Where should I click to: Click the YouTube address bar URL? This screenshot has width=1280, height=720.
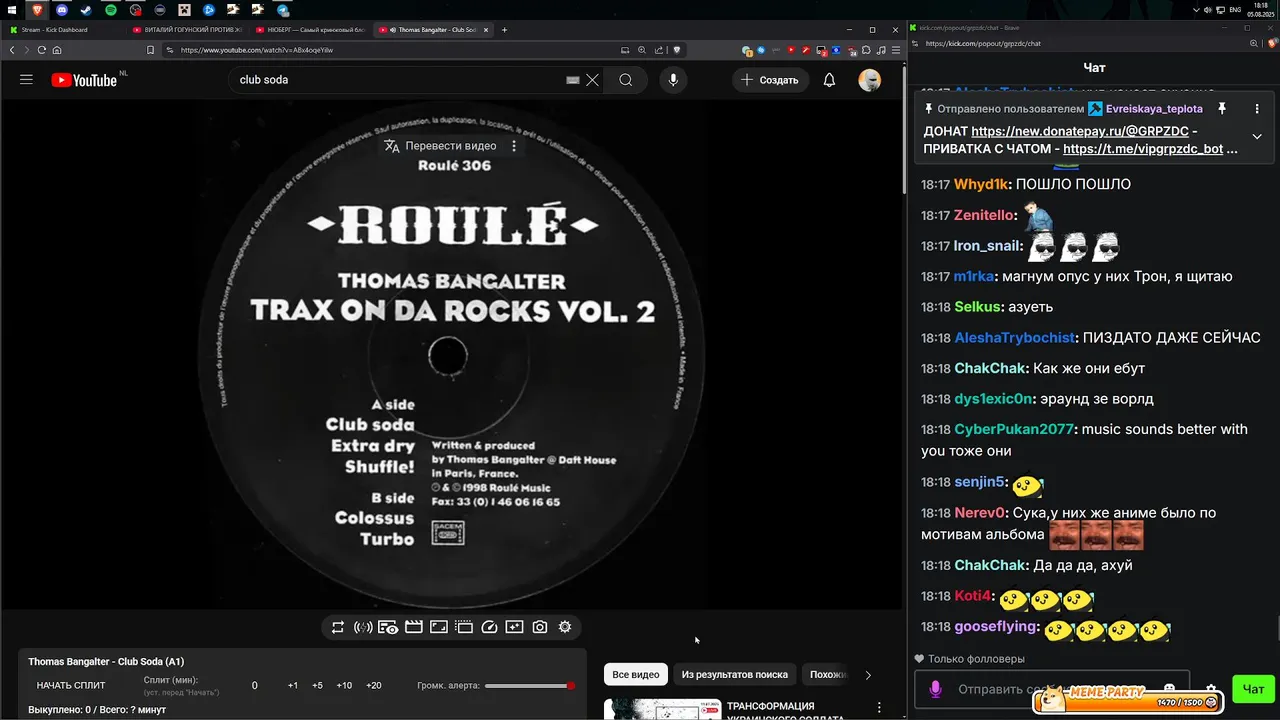tap(258, 50)
